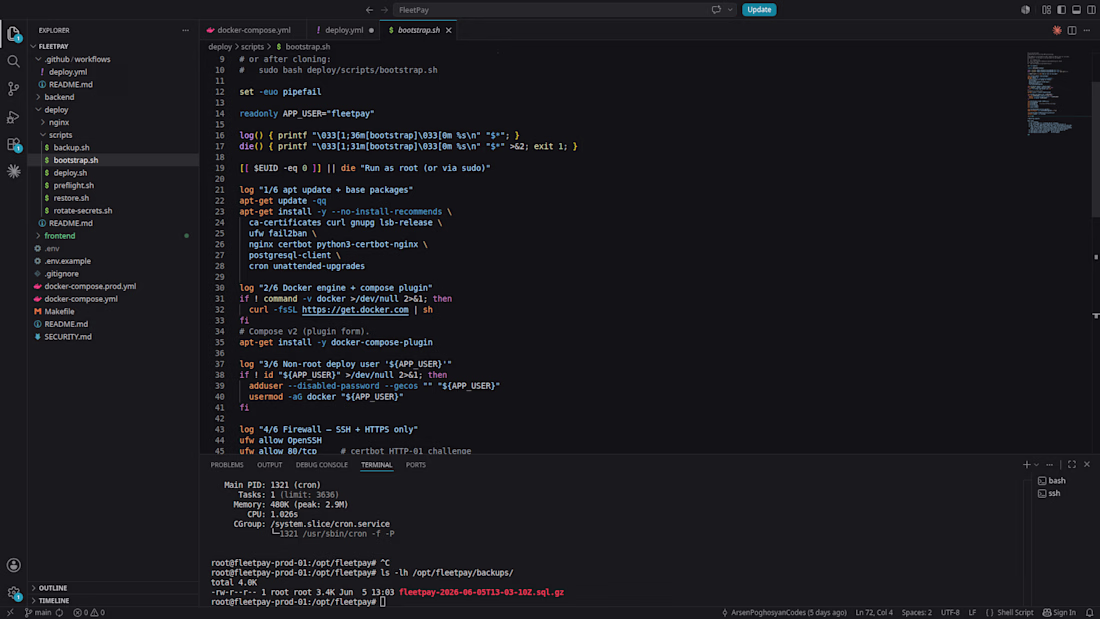Open the Run and Debug view
The width and height of the screenshot is (1100, 619).
pos(13,117)
